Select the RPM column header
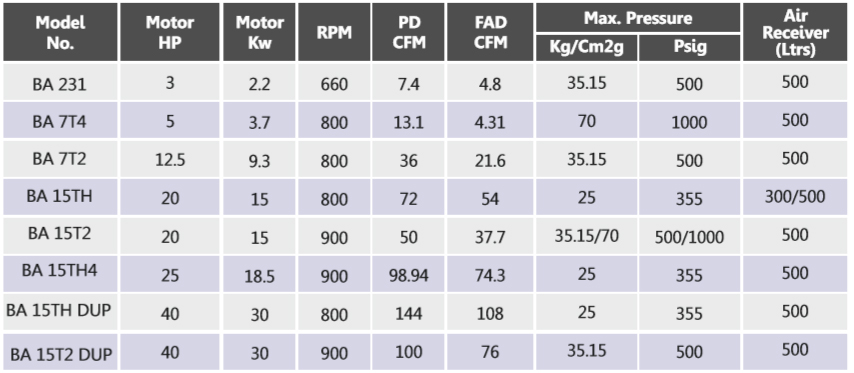Screen dimensions: 854x373 (x=334, y=32)
